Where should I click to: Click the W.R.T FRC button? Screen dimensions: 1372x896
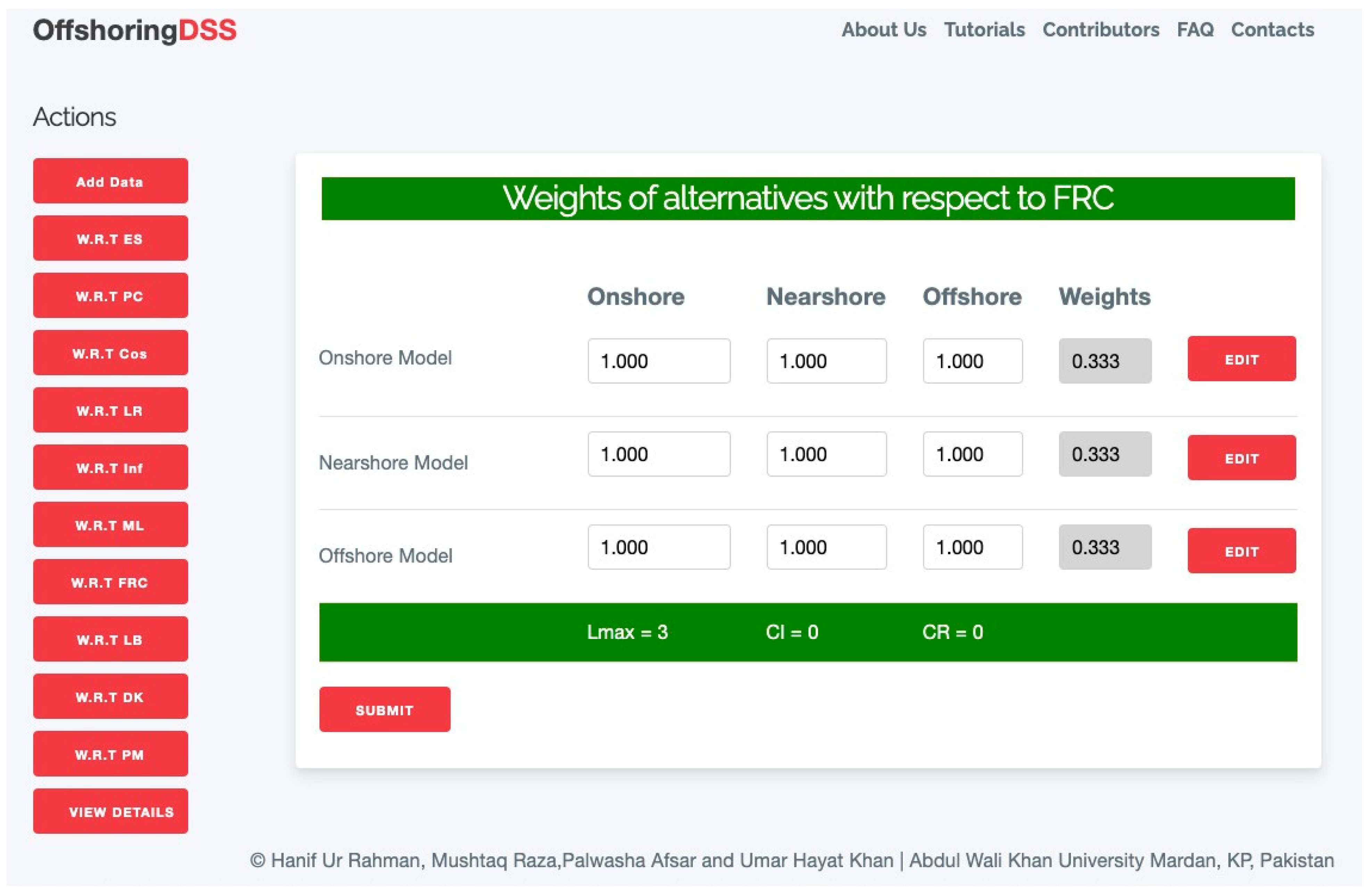110,582
